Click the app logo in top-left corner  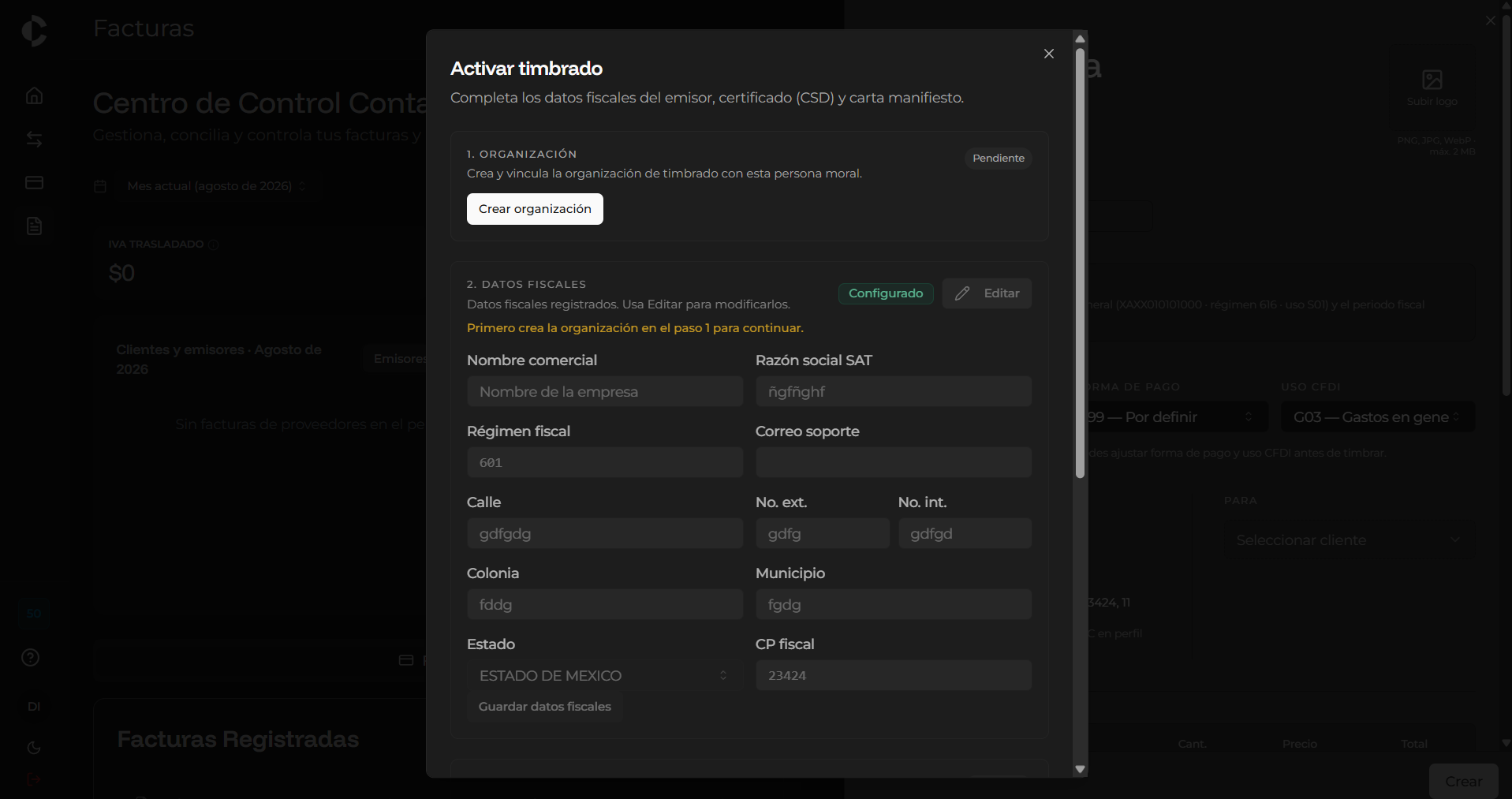tap(34, 31)
